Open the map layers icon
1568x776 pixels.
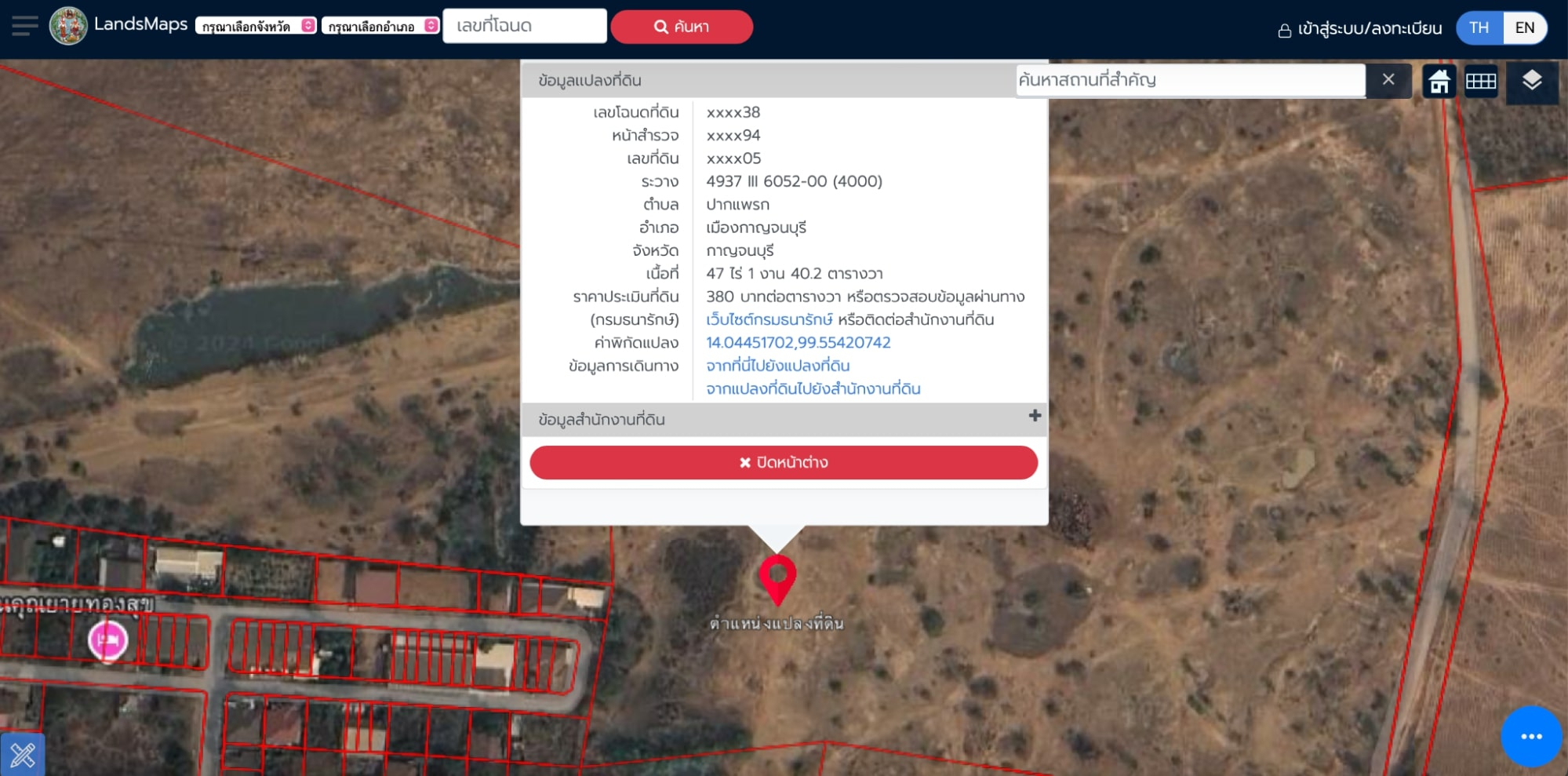pyautogui.click(x=1531, y=81)
